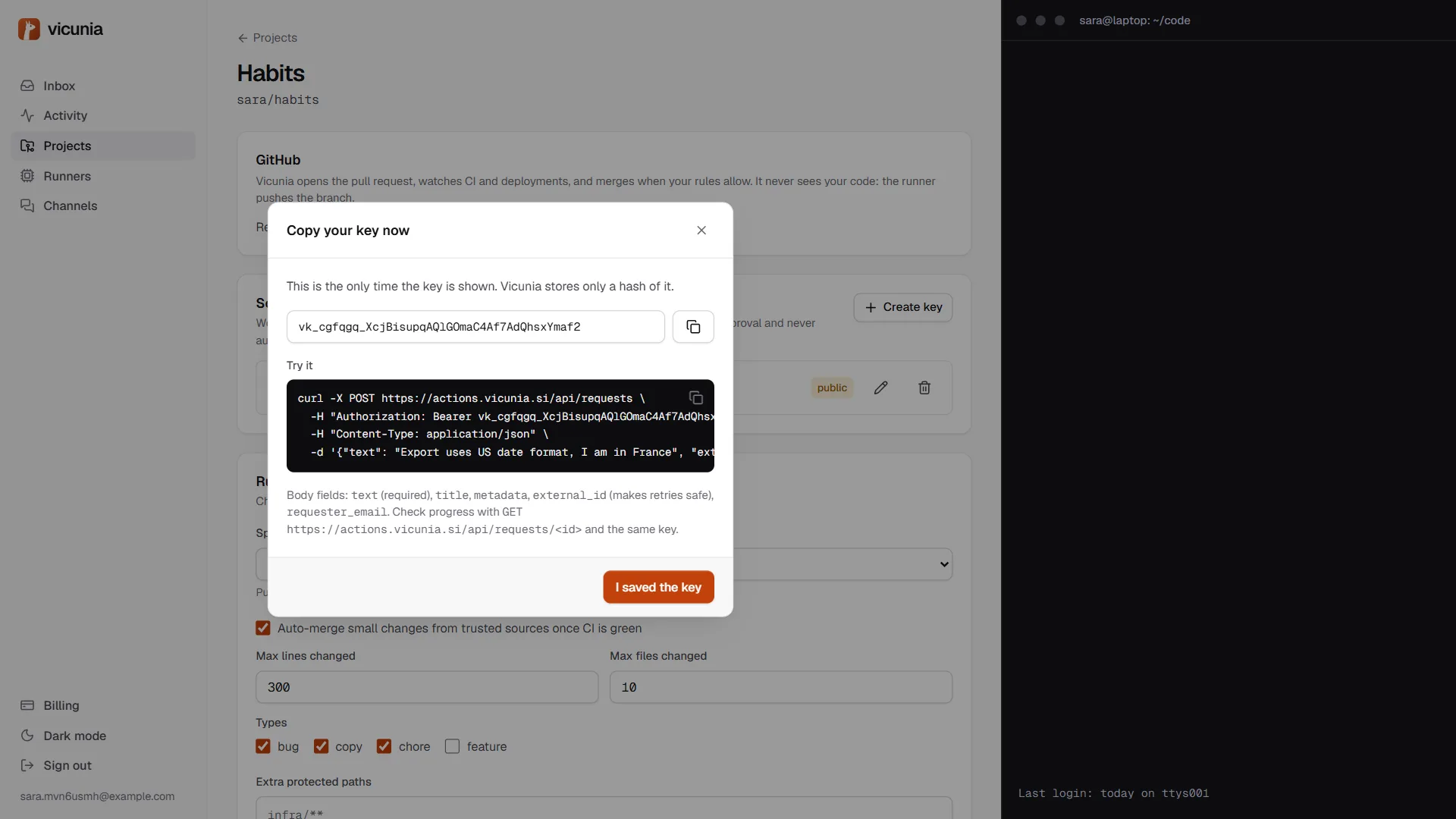Check the feature type checkbox
1456x819 pixels.
point(453,746)
